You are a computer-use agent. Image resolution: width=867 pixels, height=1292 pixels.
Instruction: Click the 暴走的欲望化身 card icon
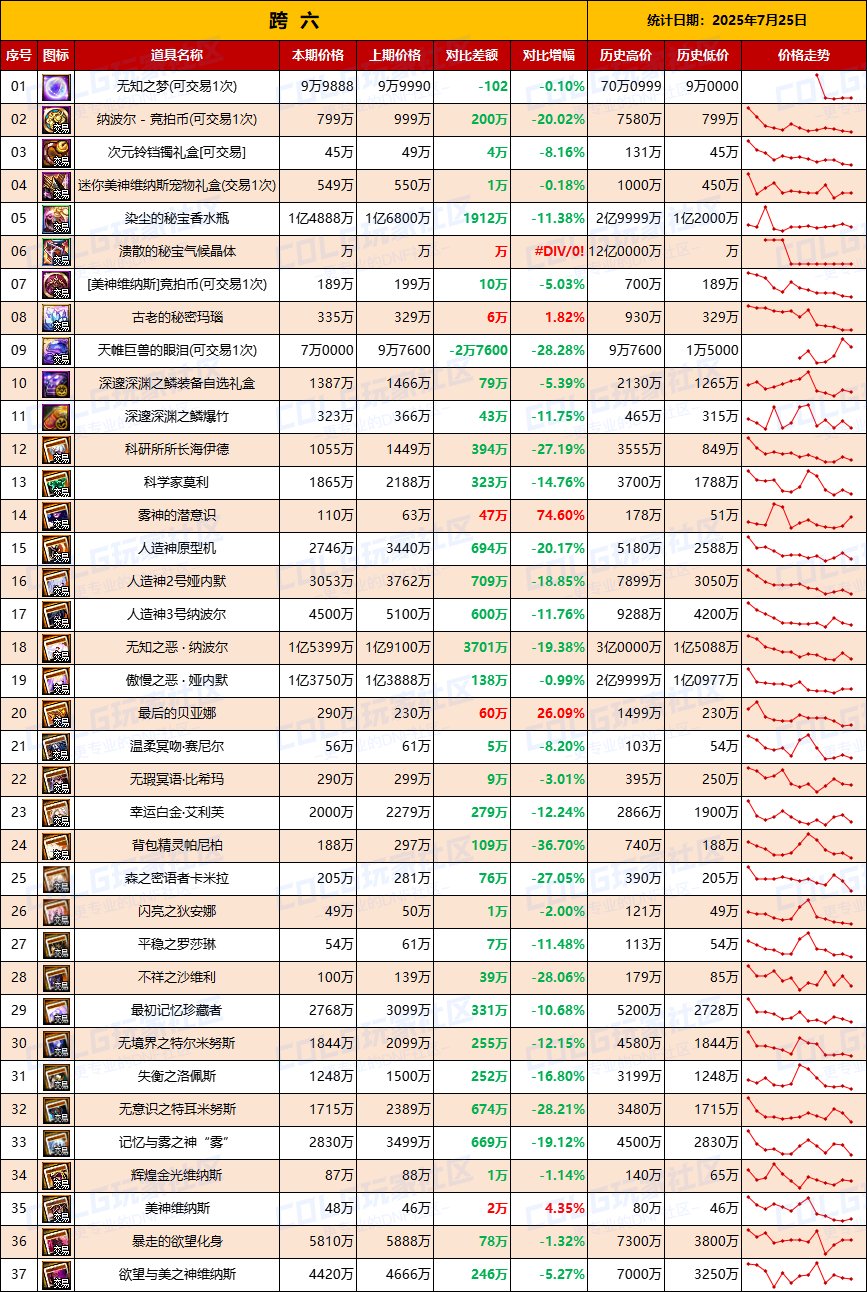coord(56,1242)
